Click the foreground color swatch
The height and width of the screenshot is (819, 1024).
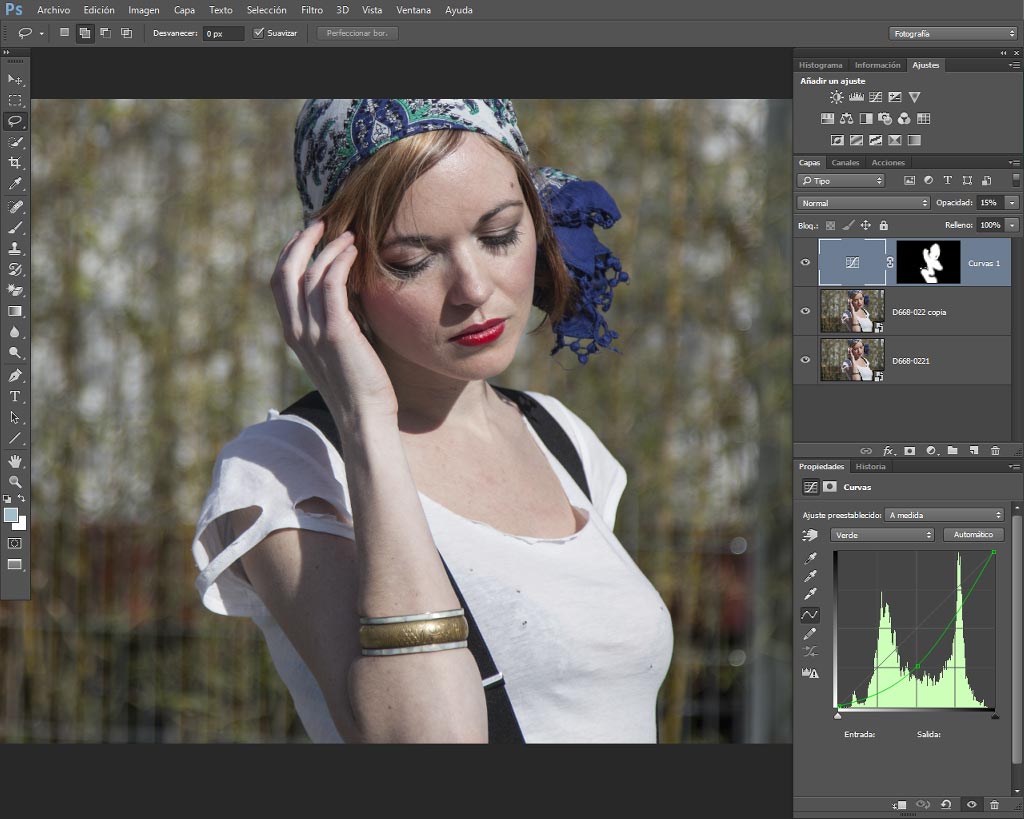point(10,515)
